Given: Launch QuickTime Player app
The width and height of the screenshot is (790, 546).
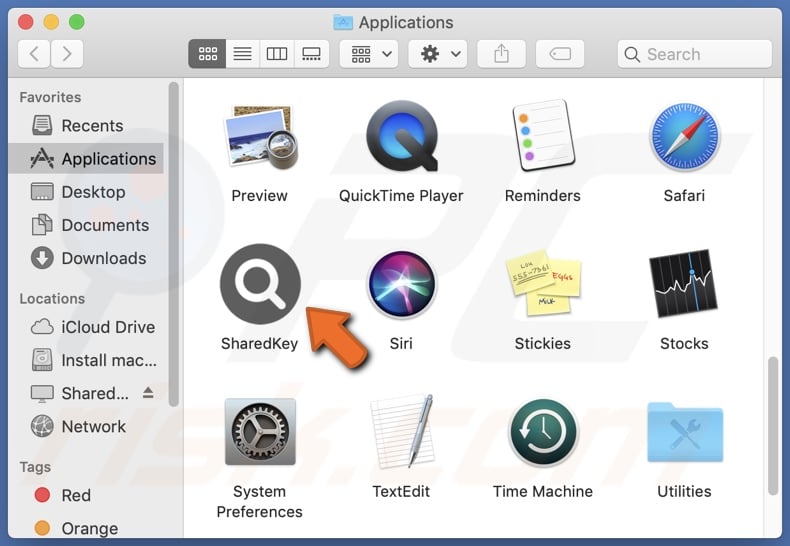Looking at the screenshot, I should click(x=402, y=136).
